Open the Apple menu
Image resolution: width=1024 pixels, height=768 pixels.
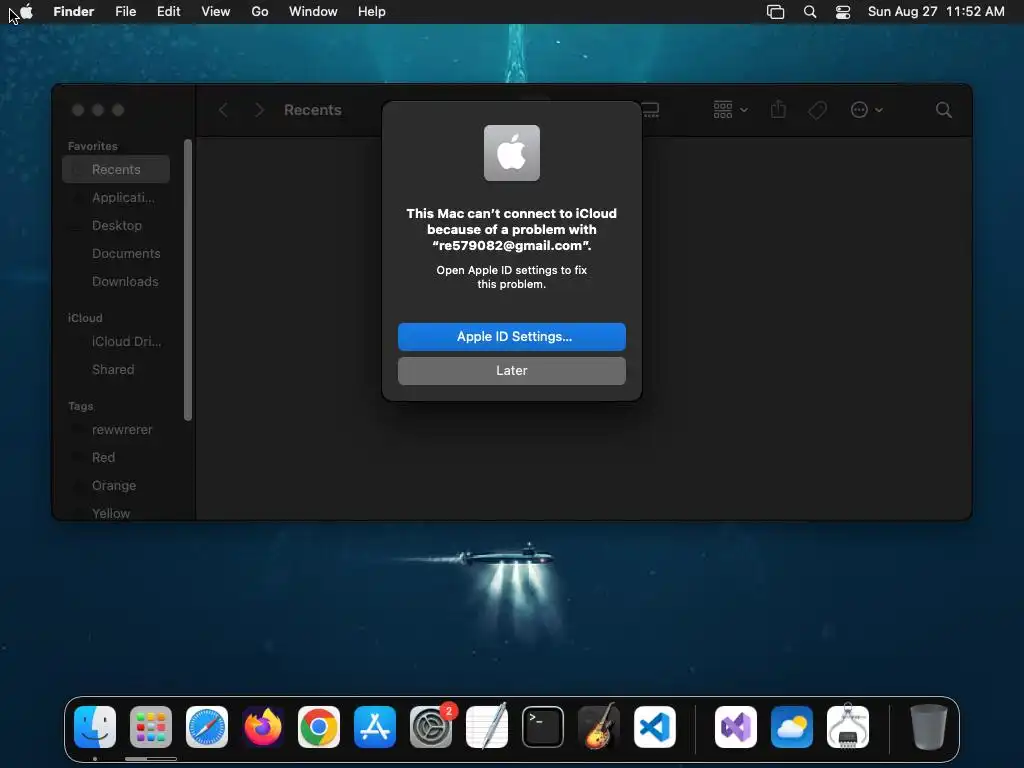pyautogui.click(x=26, y=12)
